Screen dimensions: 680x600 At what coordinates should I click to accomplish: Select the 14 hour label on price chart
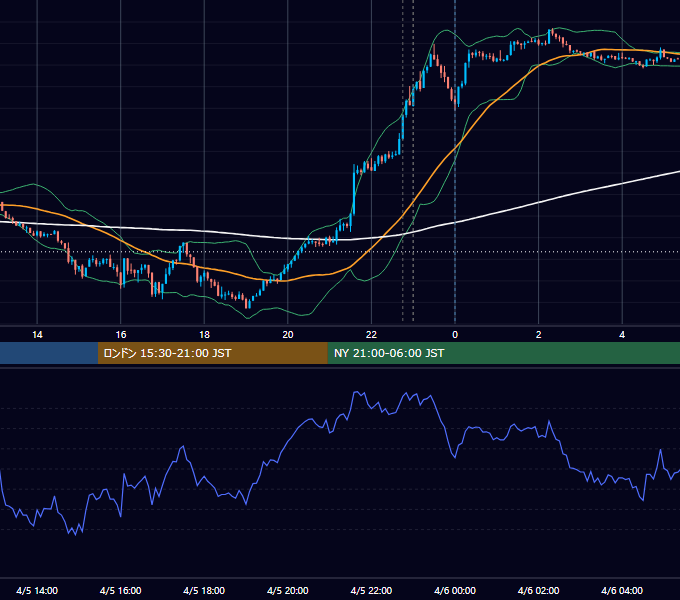pyautogui.click(x=37, y=335)
